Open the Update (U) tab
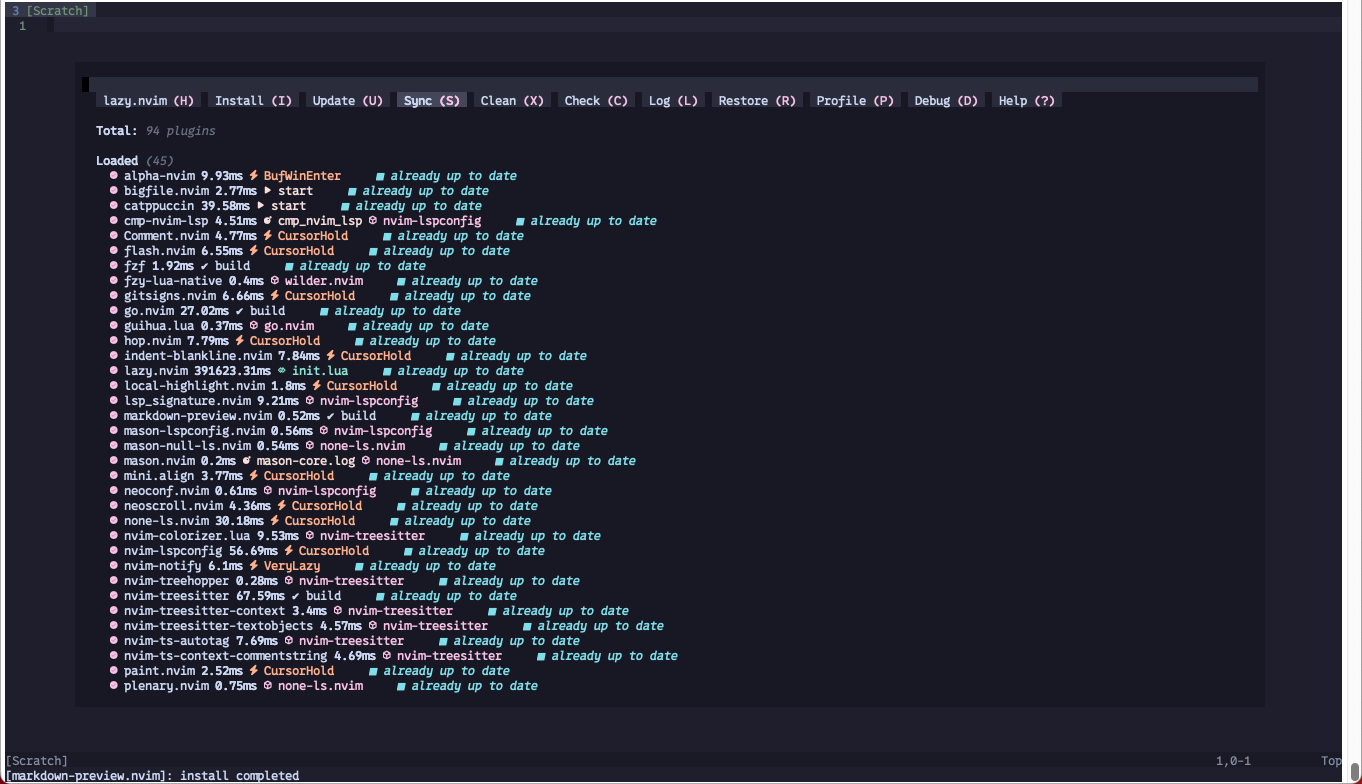The image size is (1362, 784). point(347,100)
